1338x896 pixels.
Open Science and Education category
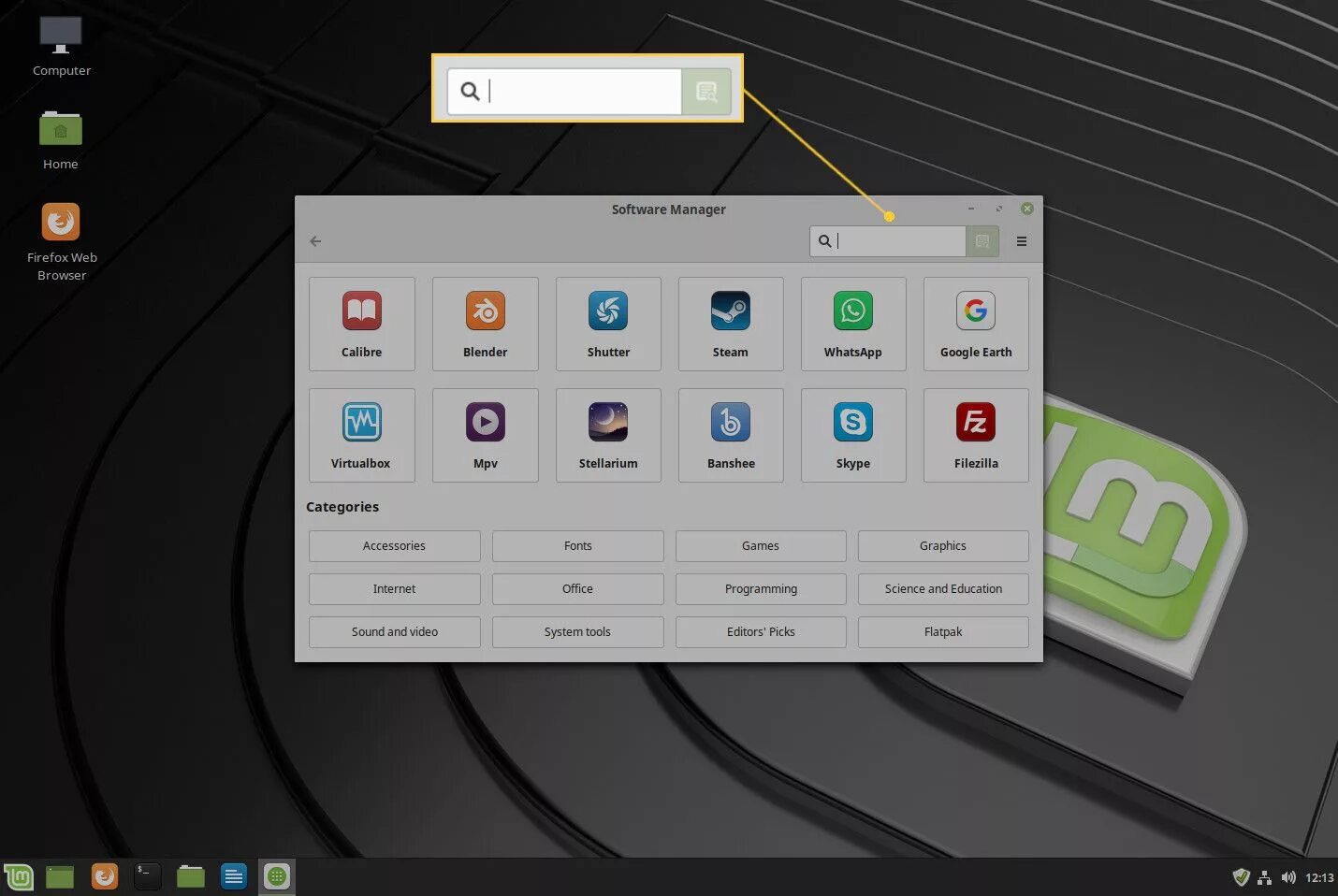tap(943, 589)
